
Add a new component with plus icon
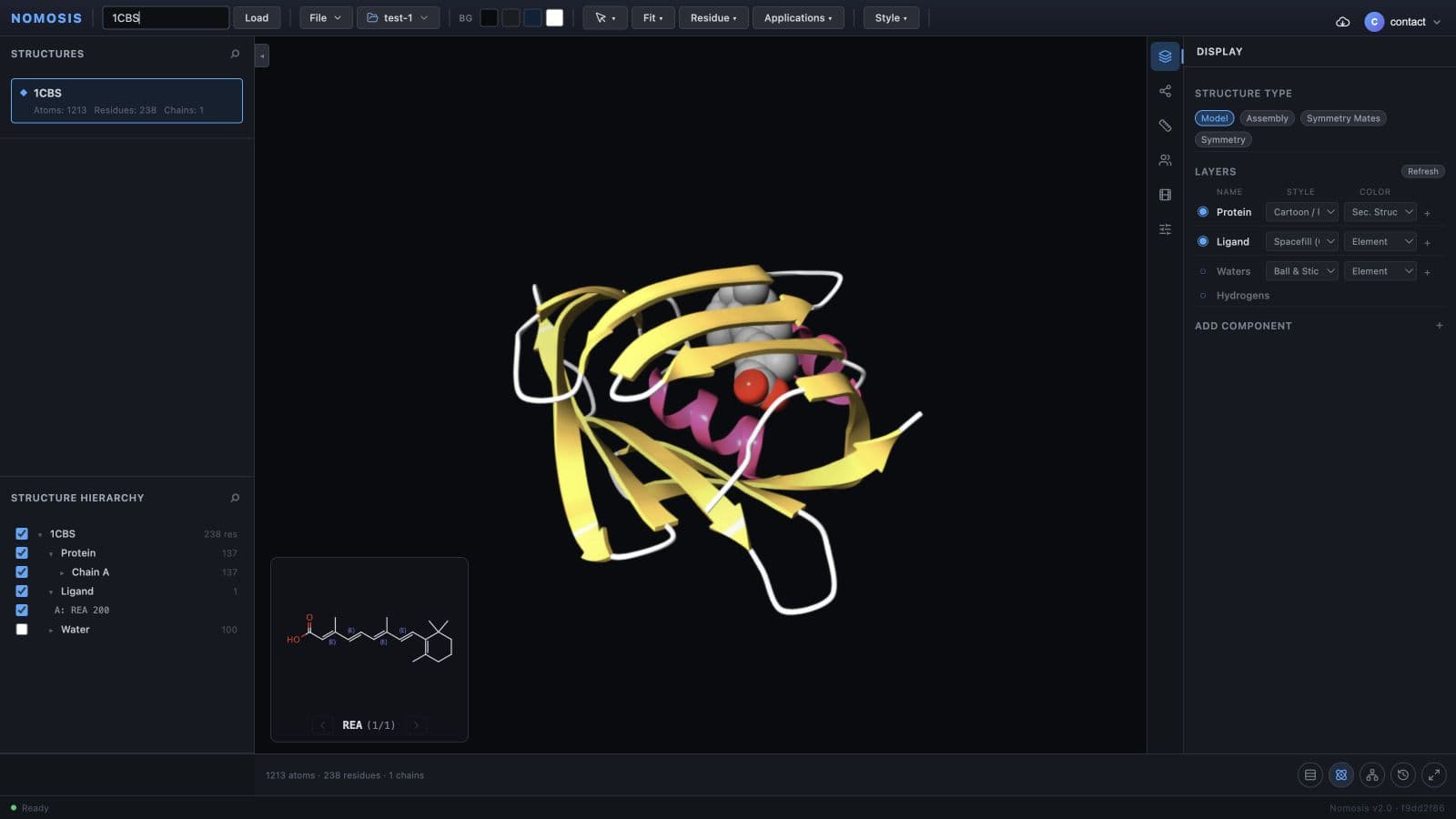click(x=1439, y=326)
